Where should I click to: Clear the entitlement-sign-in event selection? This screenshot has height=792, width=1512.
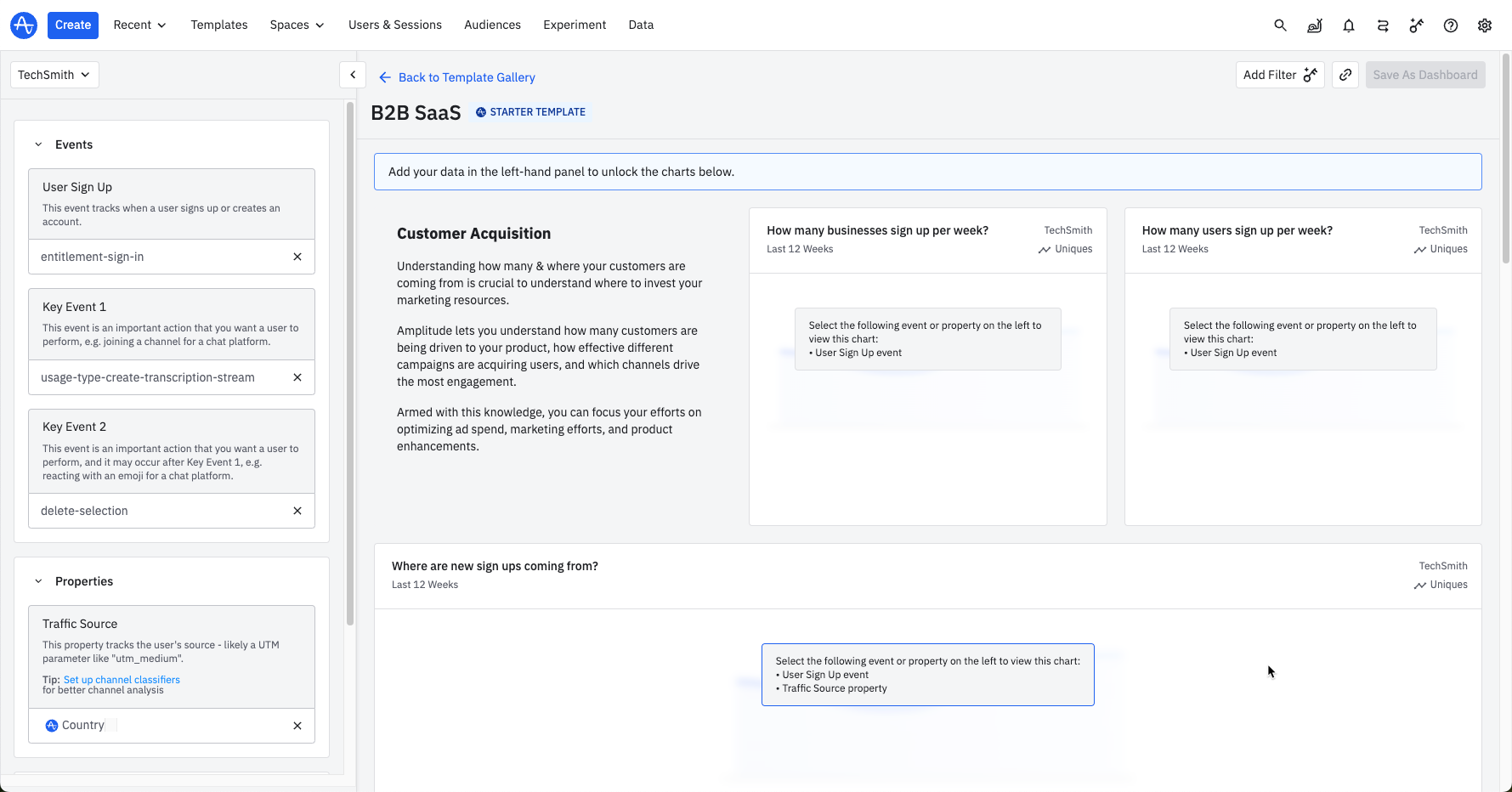point(297,257)
